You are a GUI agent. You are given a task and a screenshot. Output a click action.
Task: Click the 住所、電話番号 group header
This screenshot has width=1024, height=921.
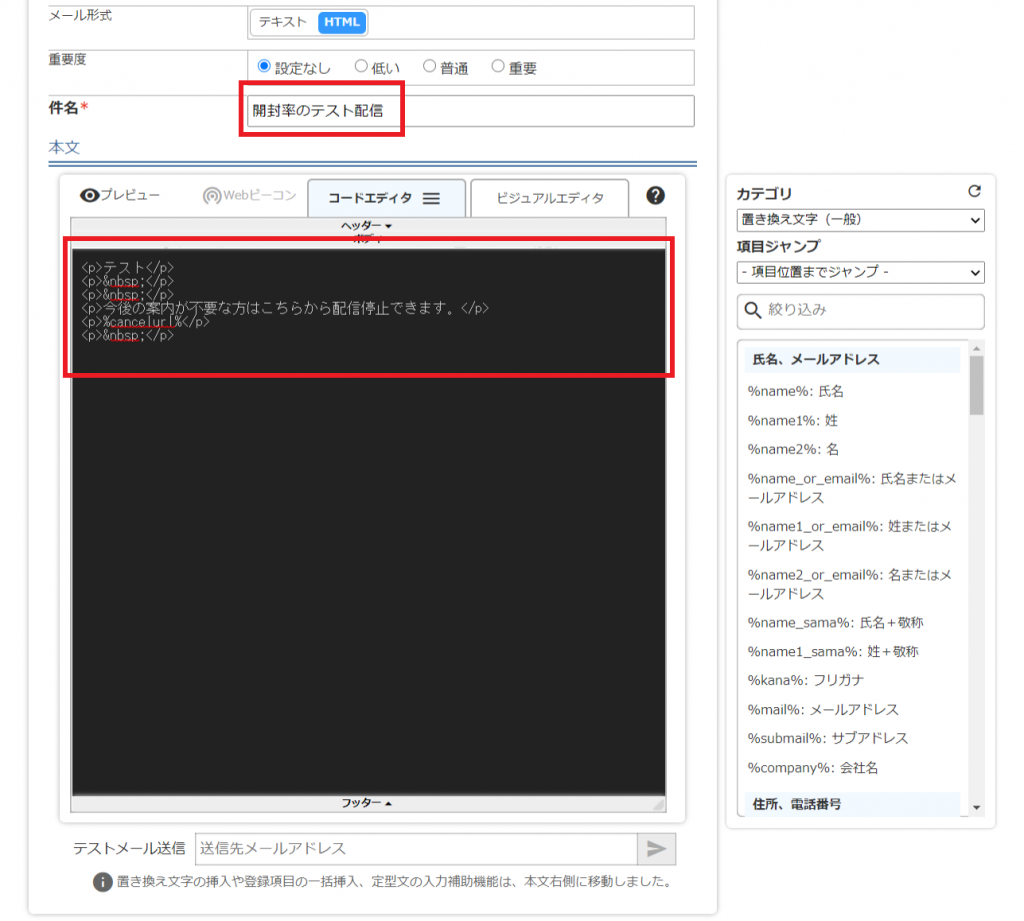tap(852, 804)
